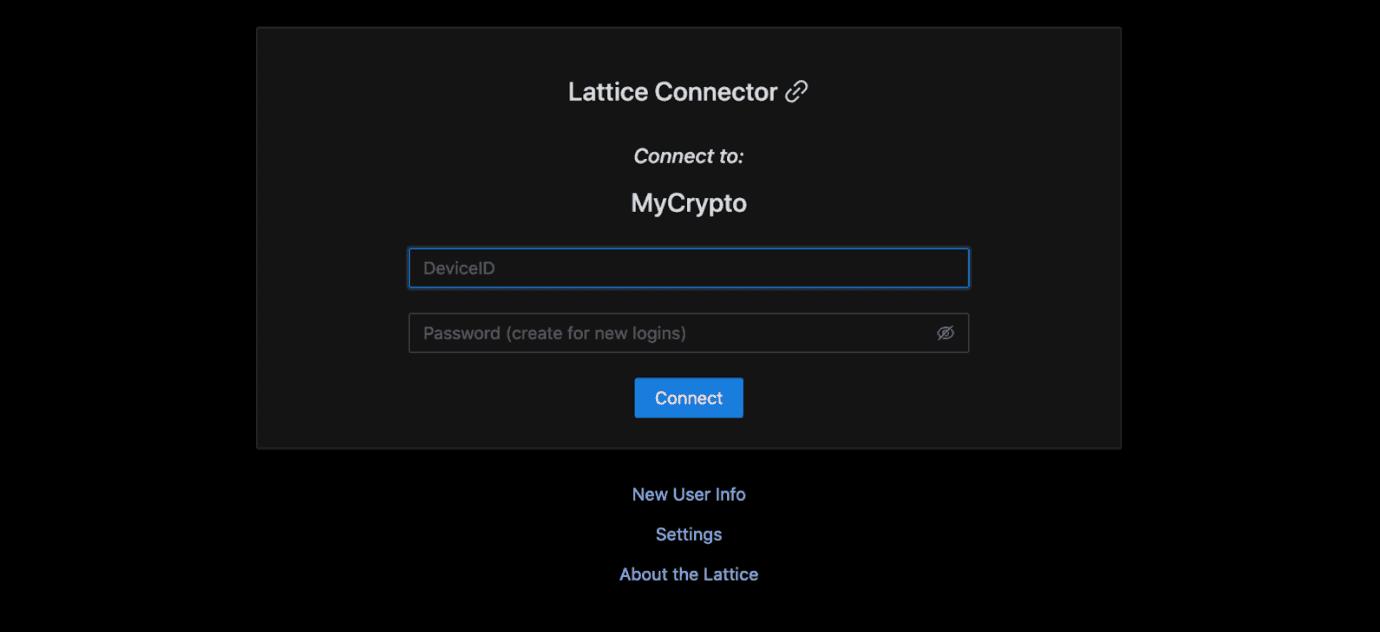This screenshot has height=632, width=1380.
Task: Place the cursor in the DeviceID box
Action: [x=689, y=268]
